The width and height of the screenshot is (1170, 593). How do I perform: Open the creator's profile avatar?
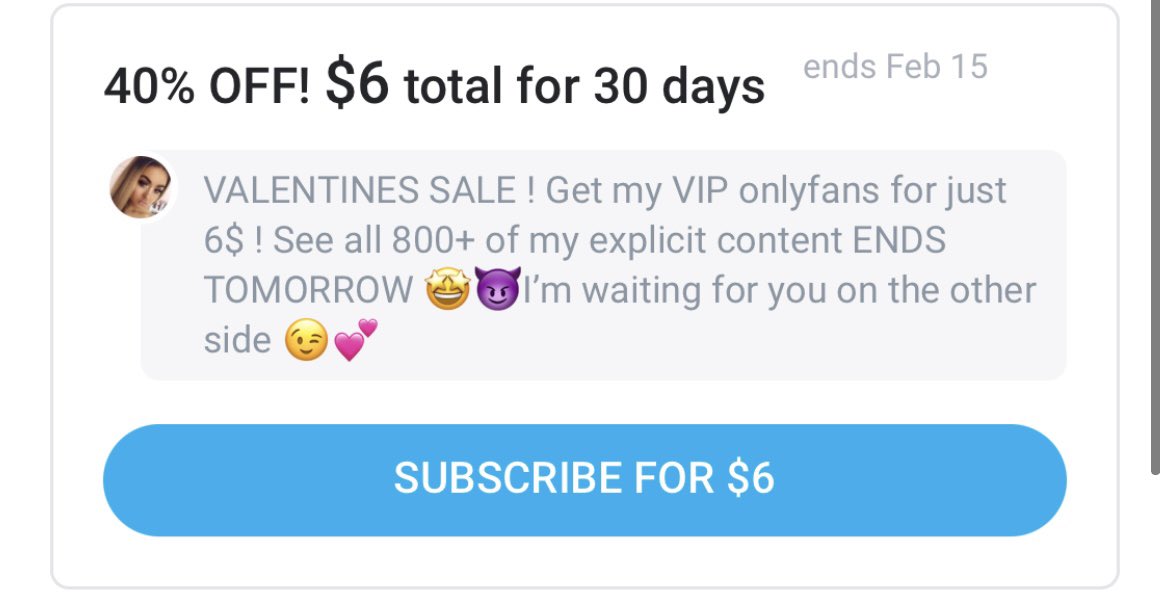[x=140, y=186]
